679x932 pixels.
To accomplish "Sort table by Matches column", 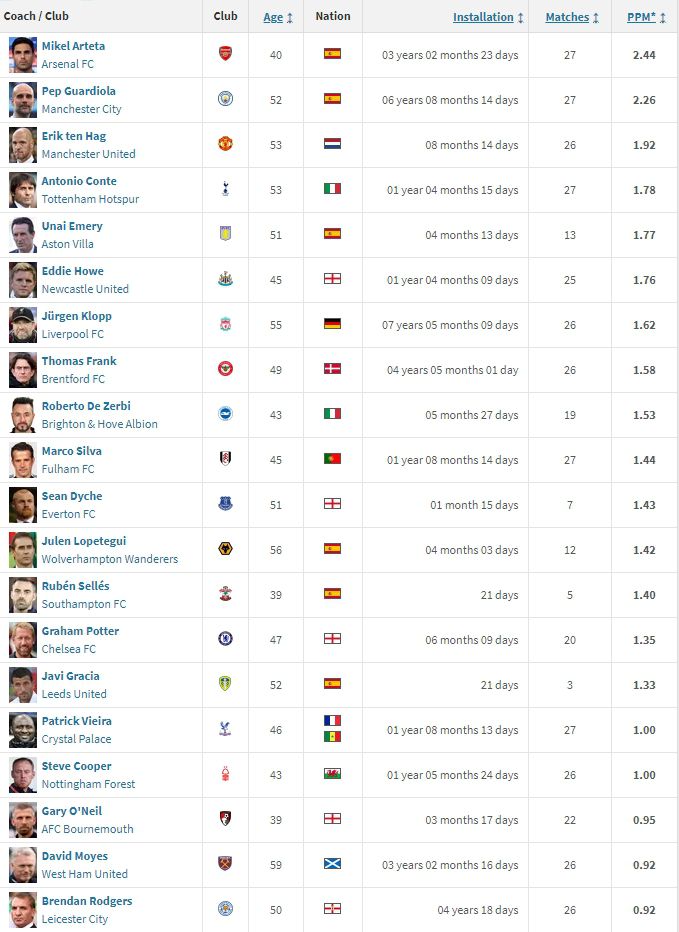I will [567, 17].
